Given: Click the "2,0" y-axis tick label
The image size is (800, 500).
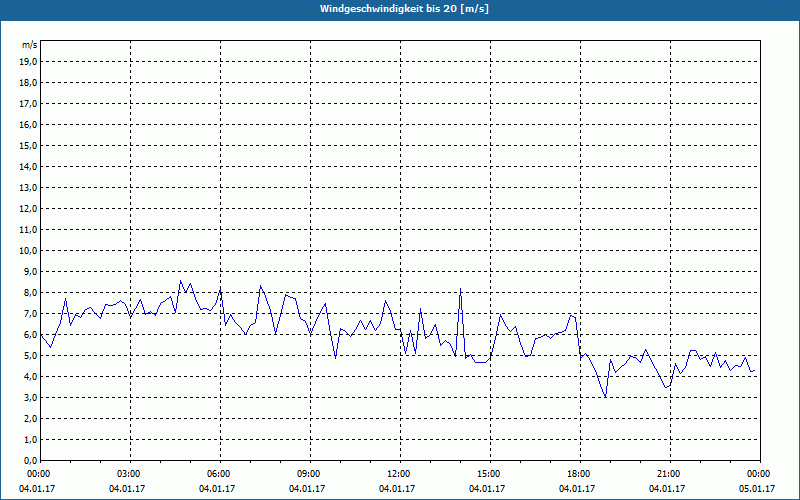Looking at the screenshot, I should click(30, 418).
